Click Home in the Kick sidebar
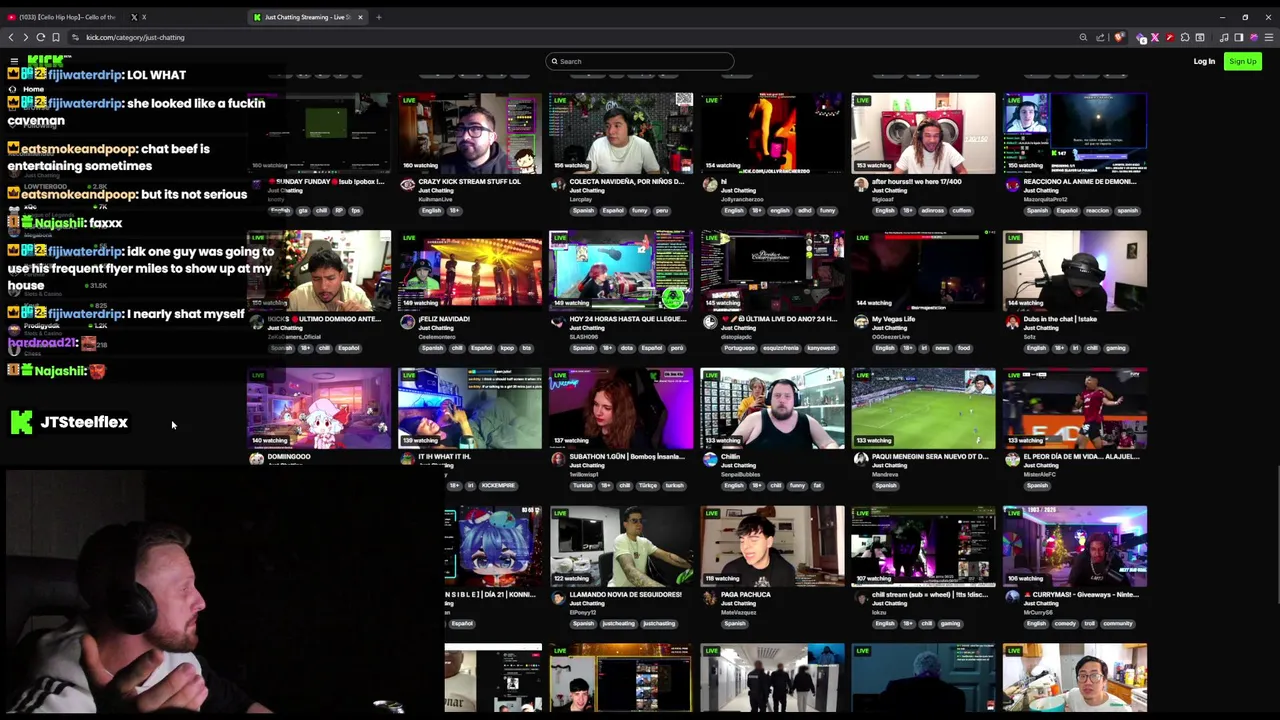This screenshot has width=1280, height=720. click(33, 89)
